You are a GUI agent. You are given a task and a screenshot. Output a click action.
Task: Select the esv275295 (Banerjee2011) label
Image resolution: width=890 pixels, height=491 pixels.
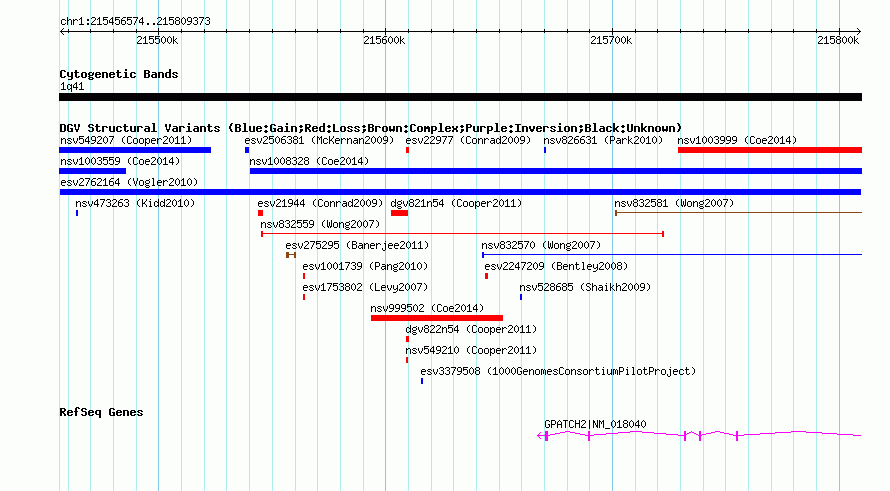click(357, 245)
